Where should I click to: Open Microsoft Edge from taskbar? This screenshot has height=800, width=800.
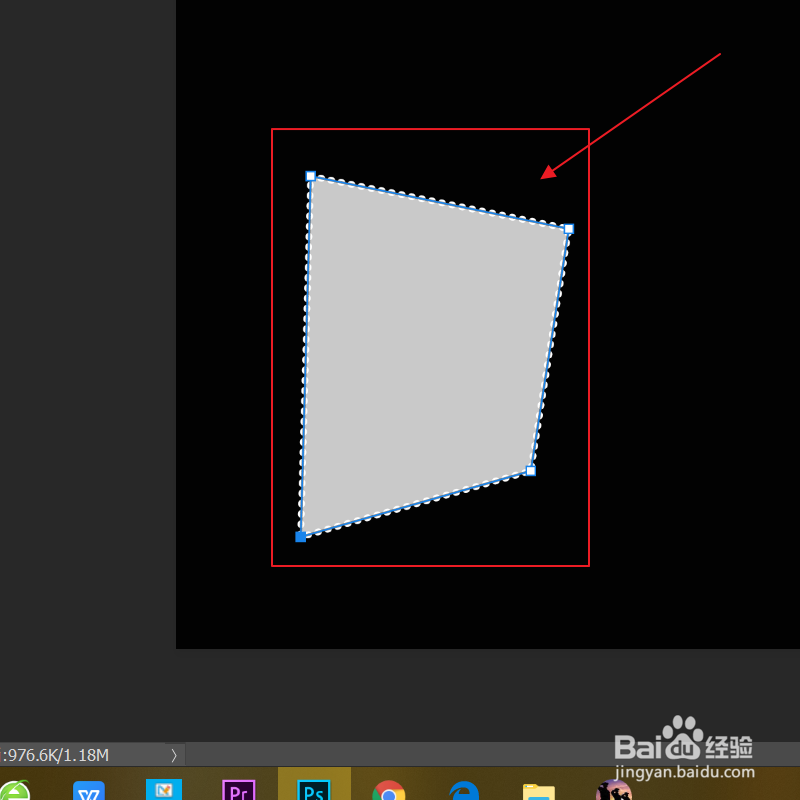pos(464,790)
